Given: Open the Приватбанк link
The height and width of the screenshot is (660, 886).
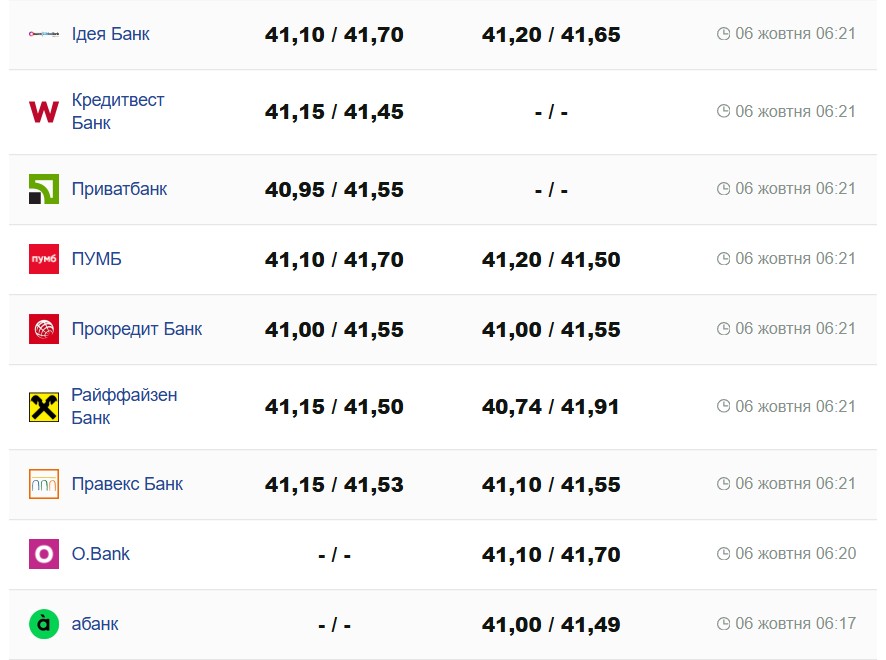Looking at the screenshot, I should click(x=119, y=189).
